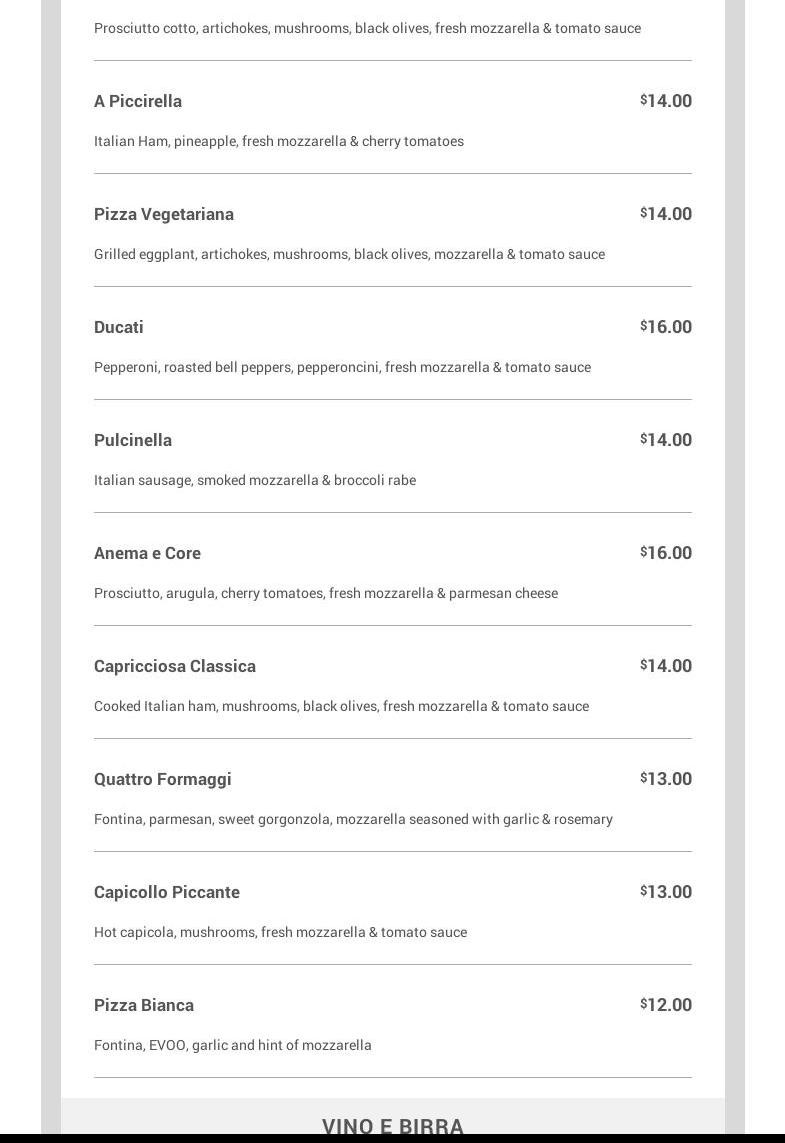This screenshot has width=785, height=1143.
Task: Open the Ducati pizza entry
Action: click(119, 327)
